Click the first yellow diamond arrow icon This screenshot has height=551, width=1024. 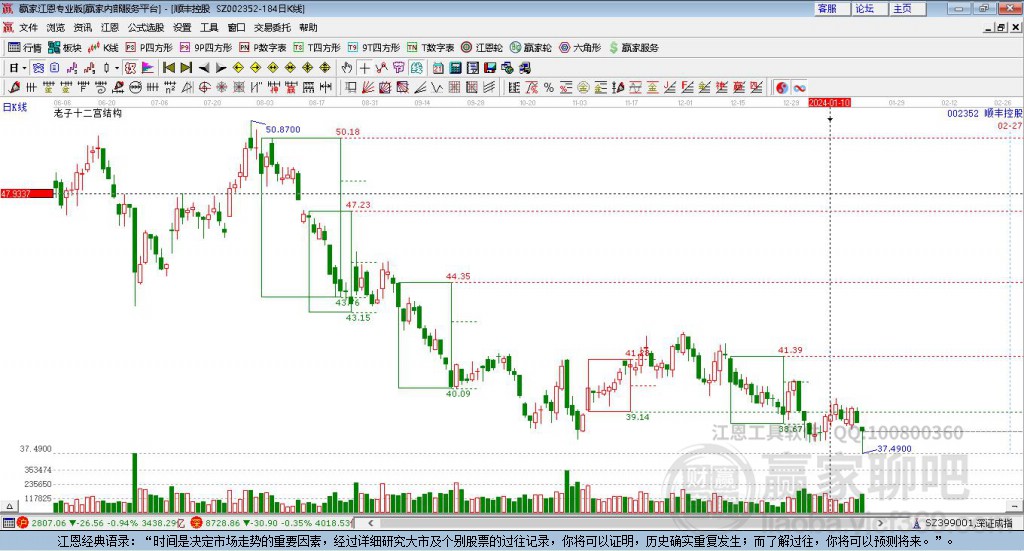(238, 68)
